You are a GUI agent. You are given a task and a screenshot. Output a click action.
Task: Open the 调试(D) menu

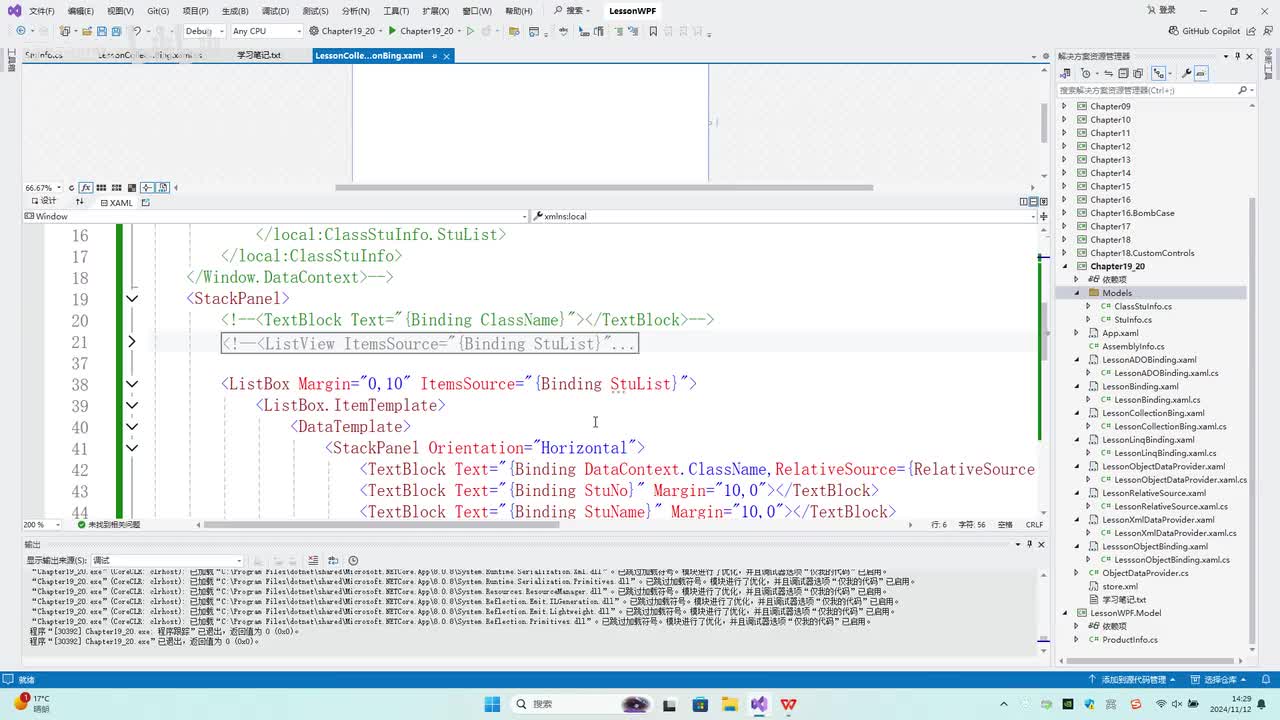pos(276,11)
